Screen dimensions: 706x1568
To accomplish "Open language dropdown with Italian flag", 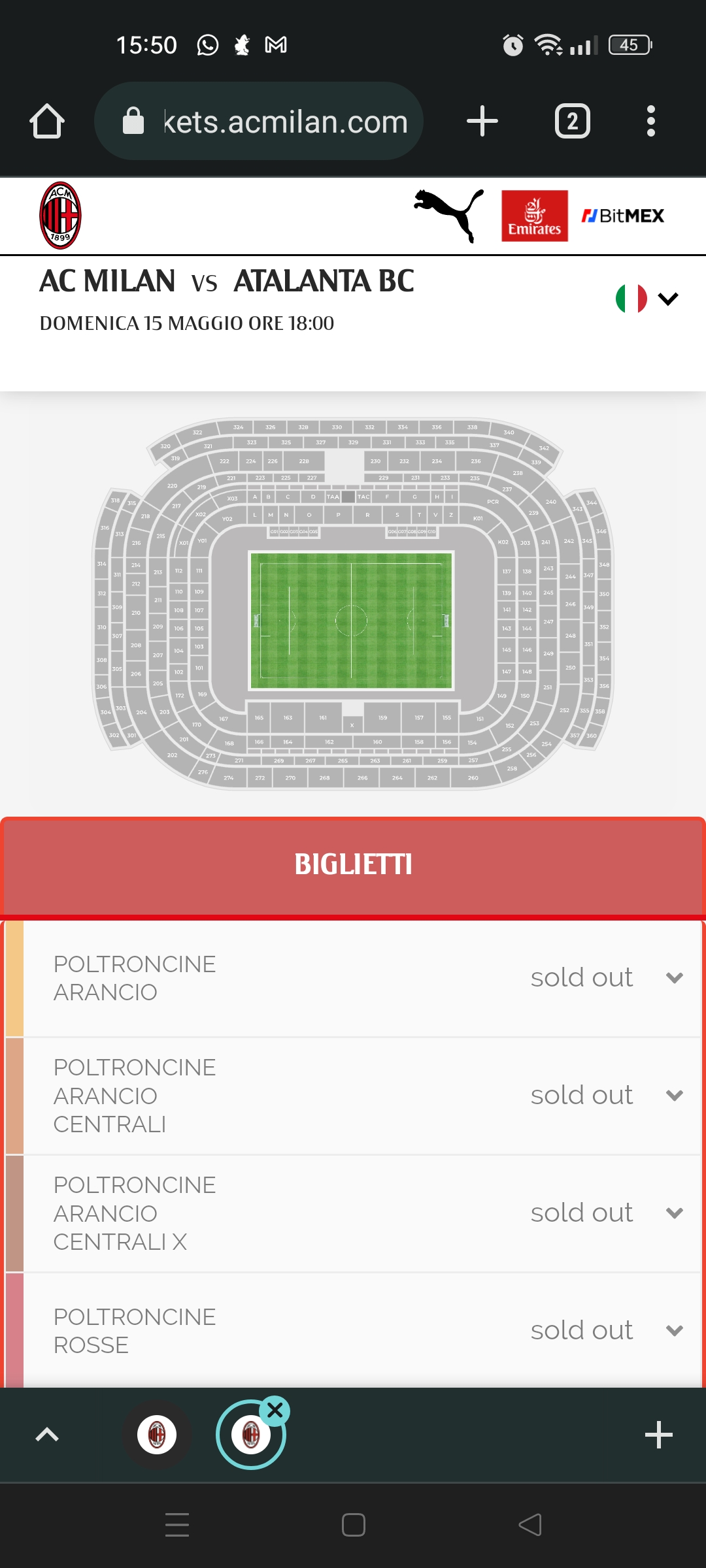I will pos(647,299).
